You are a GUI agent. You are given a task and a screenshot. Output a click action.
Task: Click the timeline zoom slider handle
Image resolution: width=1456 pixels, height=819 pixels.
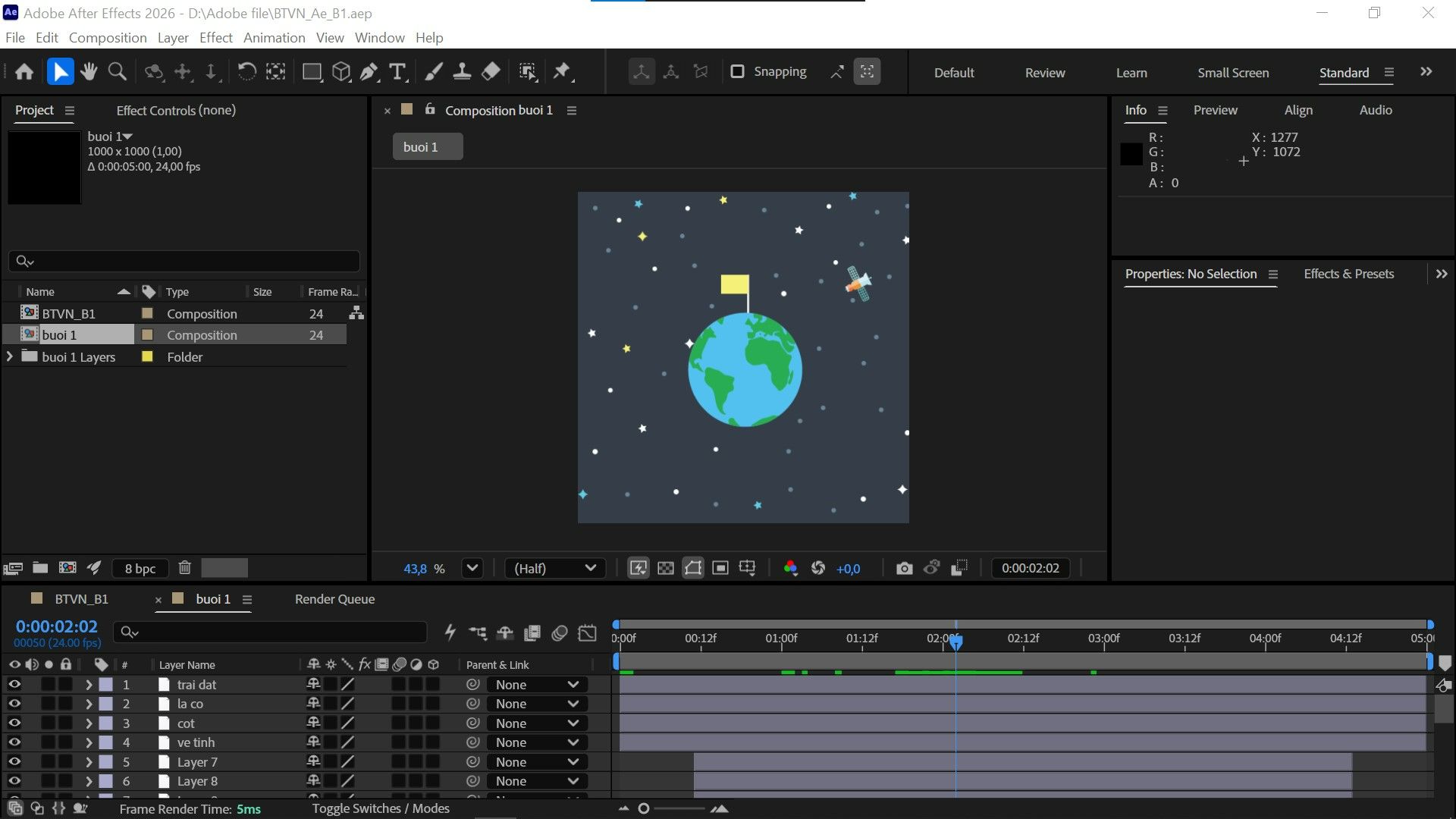pos(644,808)
